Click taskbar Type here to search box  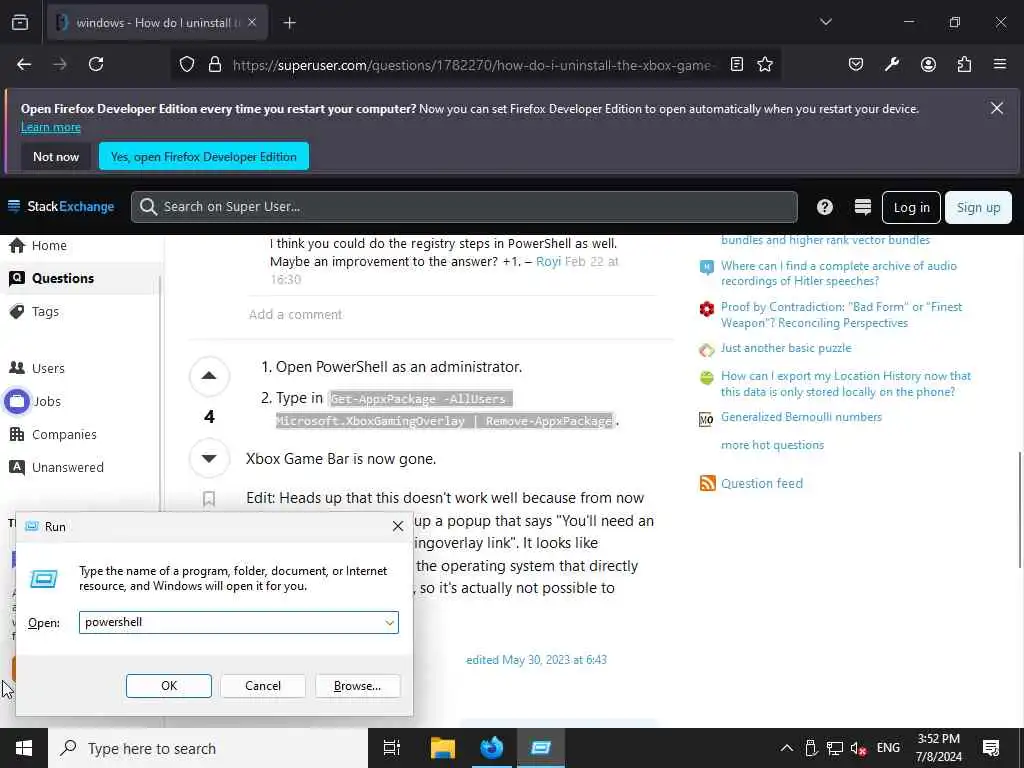point(208,748)
